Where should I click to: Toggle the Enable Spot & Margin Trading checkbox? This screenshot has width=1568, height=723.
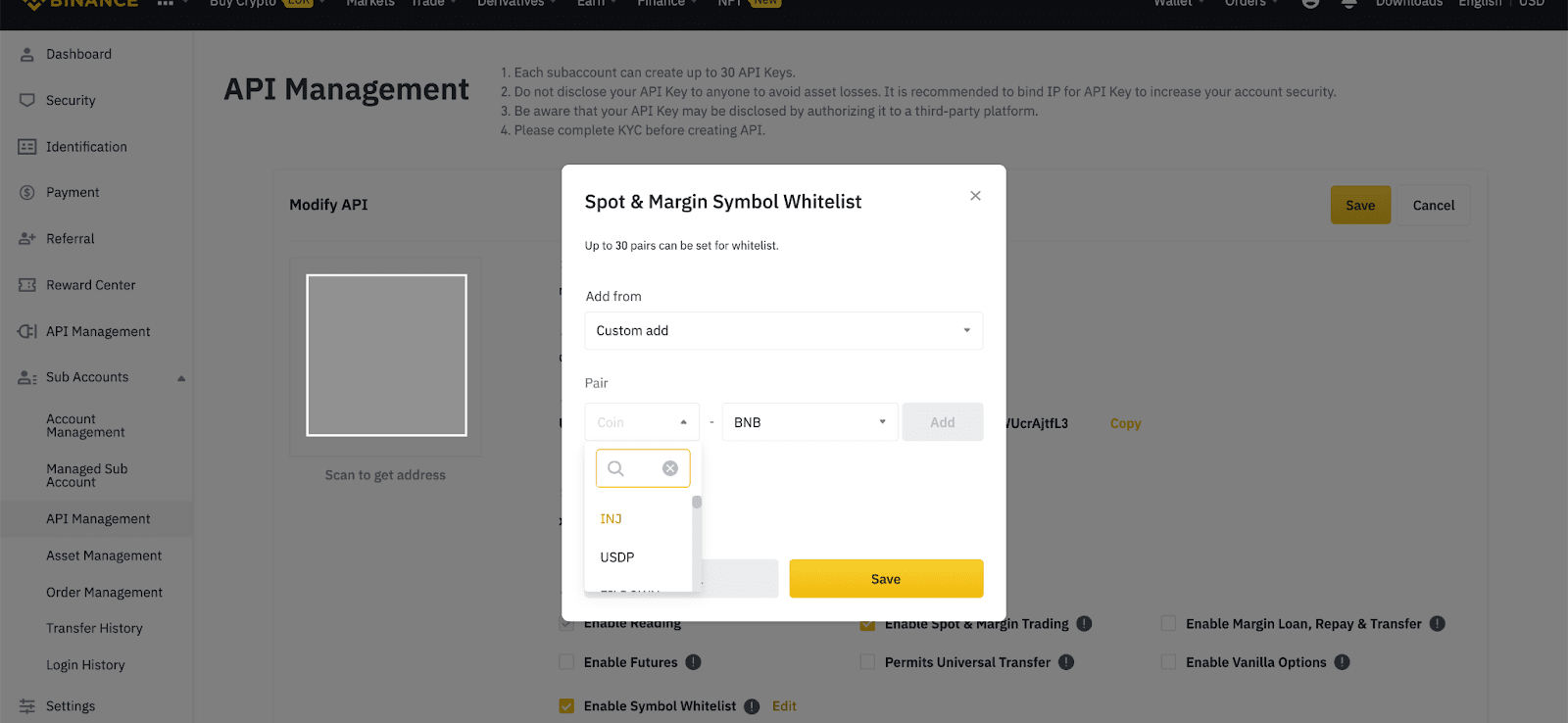(867, 625)
